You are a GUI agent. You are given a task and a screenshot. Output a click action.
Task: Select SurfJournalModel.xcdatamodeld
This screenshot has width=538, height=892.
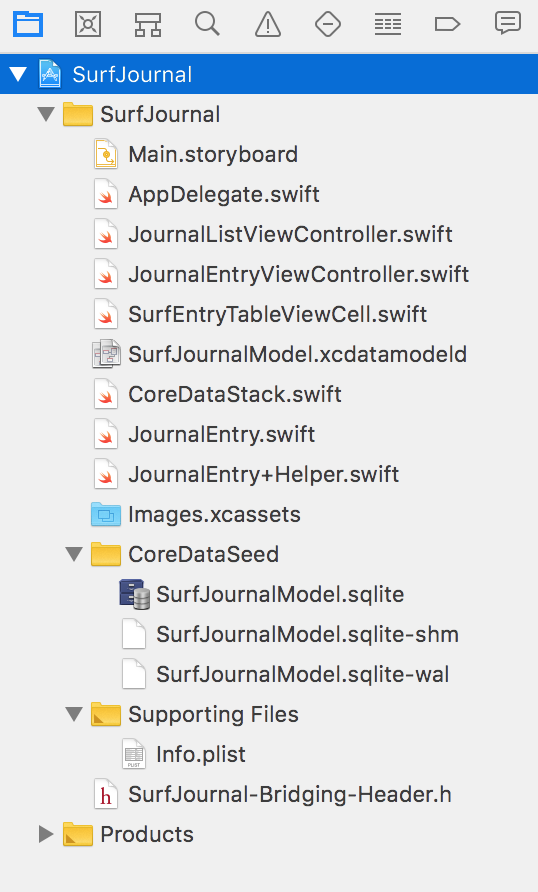[x=297, y=354]
